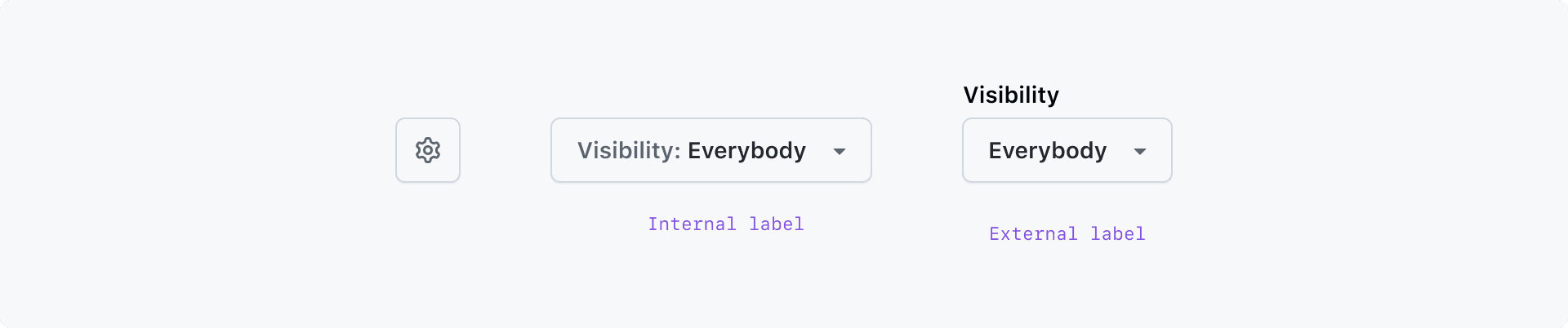The image size is (1568, 328).
Task: Select the Everybody value after the Visibility: prefix
Action: pyautogui.click(x=746, y=151)
